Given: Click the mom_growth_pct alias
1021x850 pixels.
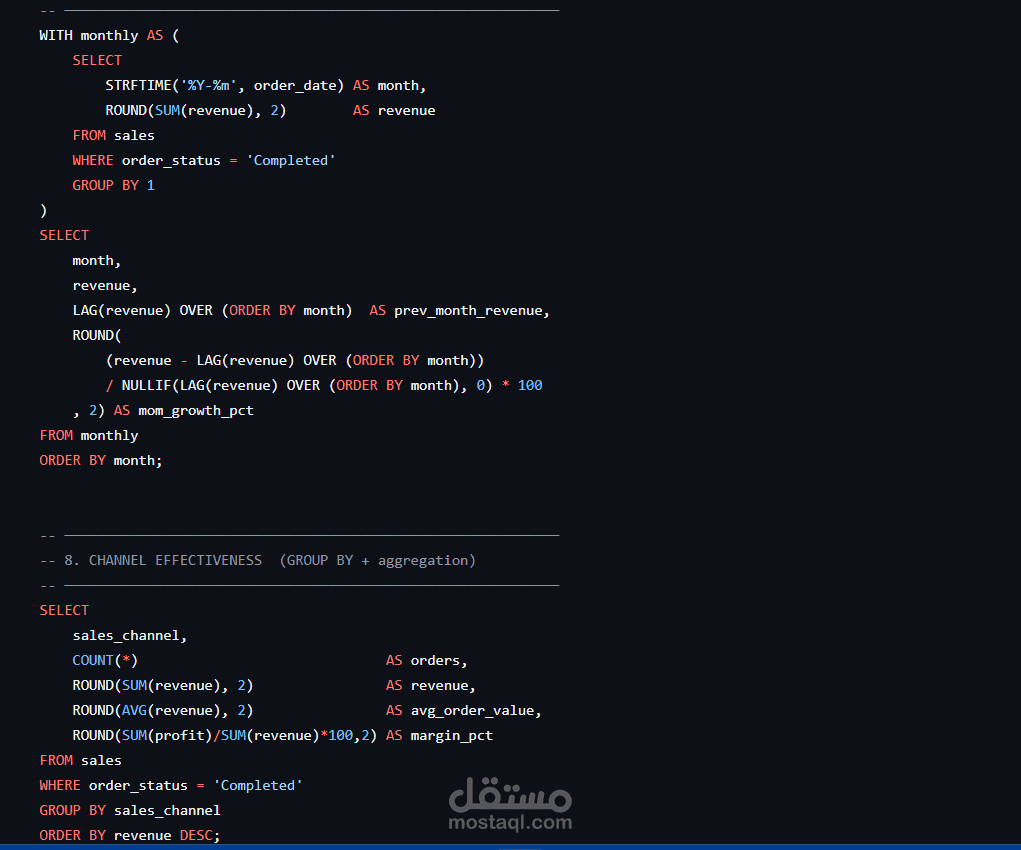Looking at the screenshot, I should coord(195,410).
